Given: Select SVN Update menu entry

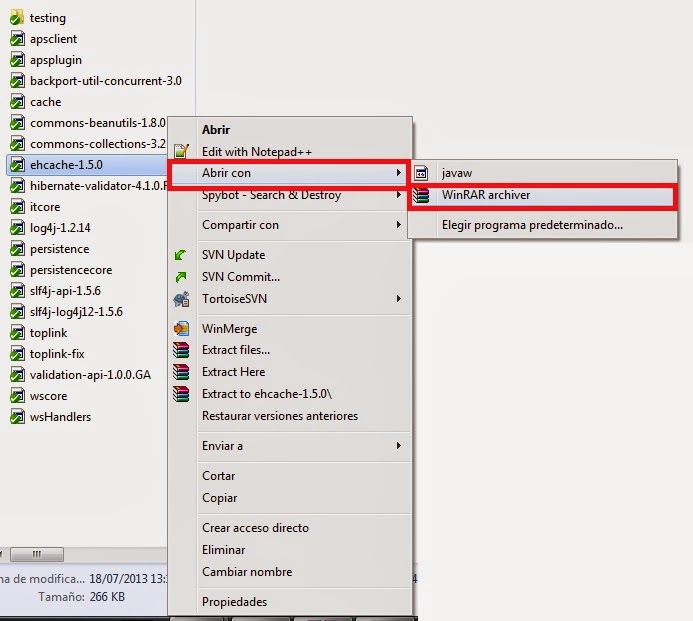Looking at the screenshot, I should coord(290,255).
